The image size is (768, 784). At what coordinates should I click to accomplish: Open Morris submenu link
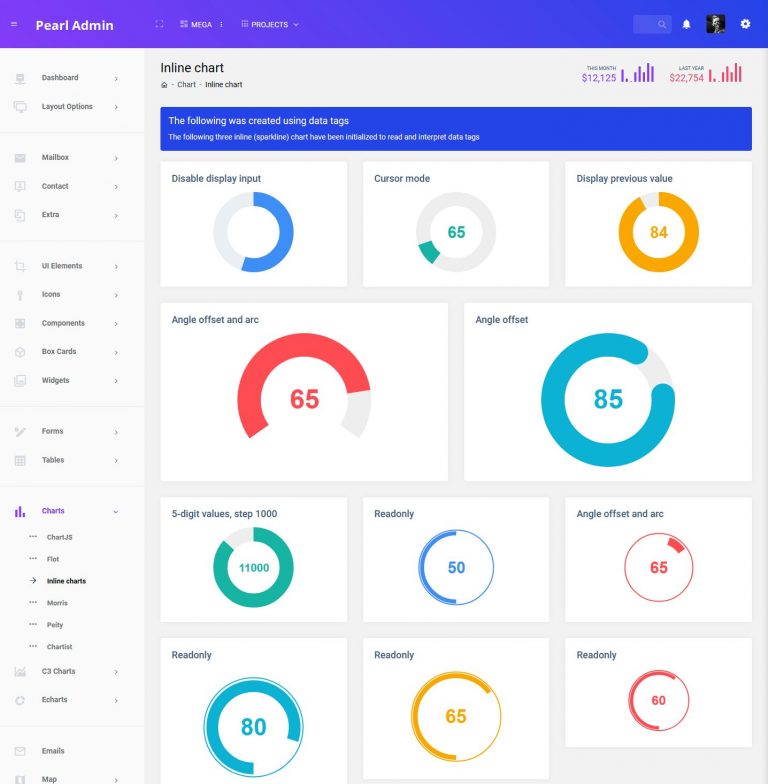tap(57, 603)
